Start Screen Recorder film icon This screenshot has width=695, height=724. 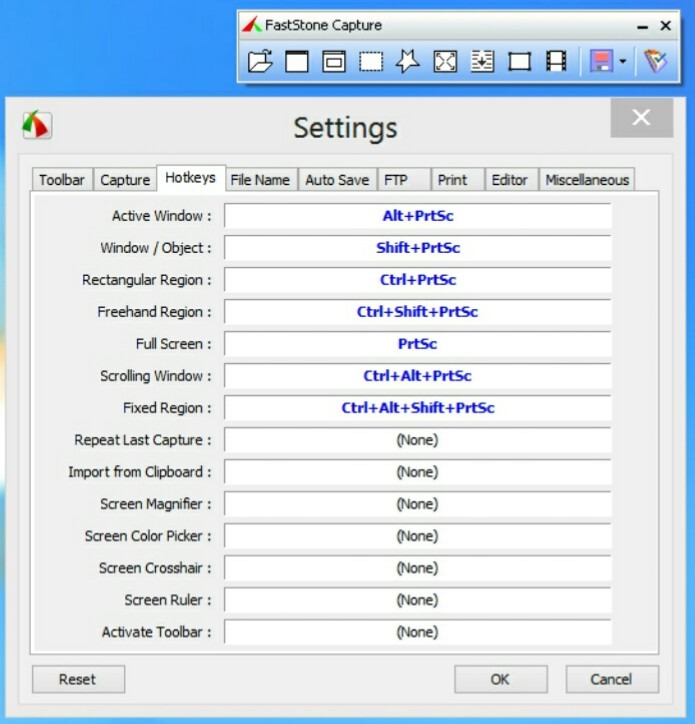[556, 61]
